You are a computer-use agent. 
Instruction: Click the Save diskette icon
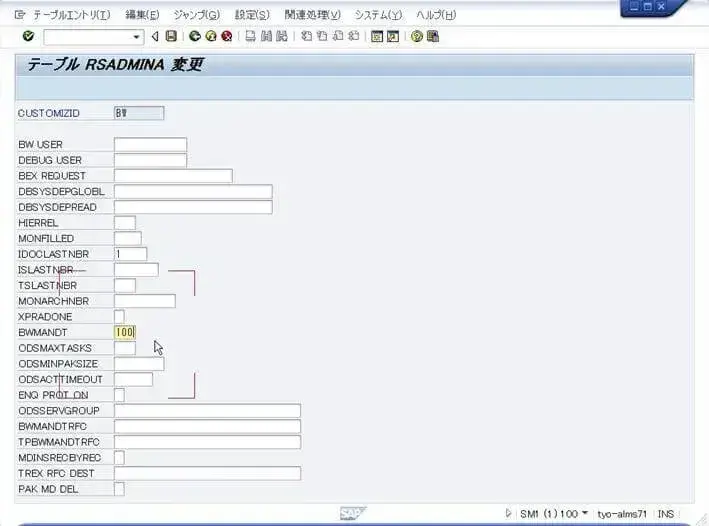click(171, 36)
